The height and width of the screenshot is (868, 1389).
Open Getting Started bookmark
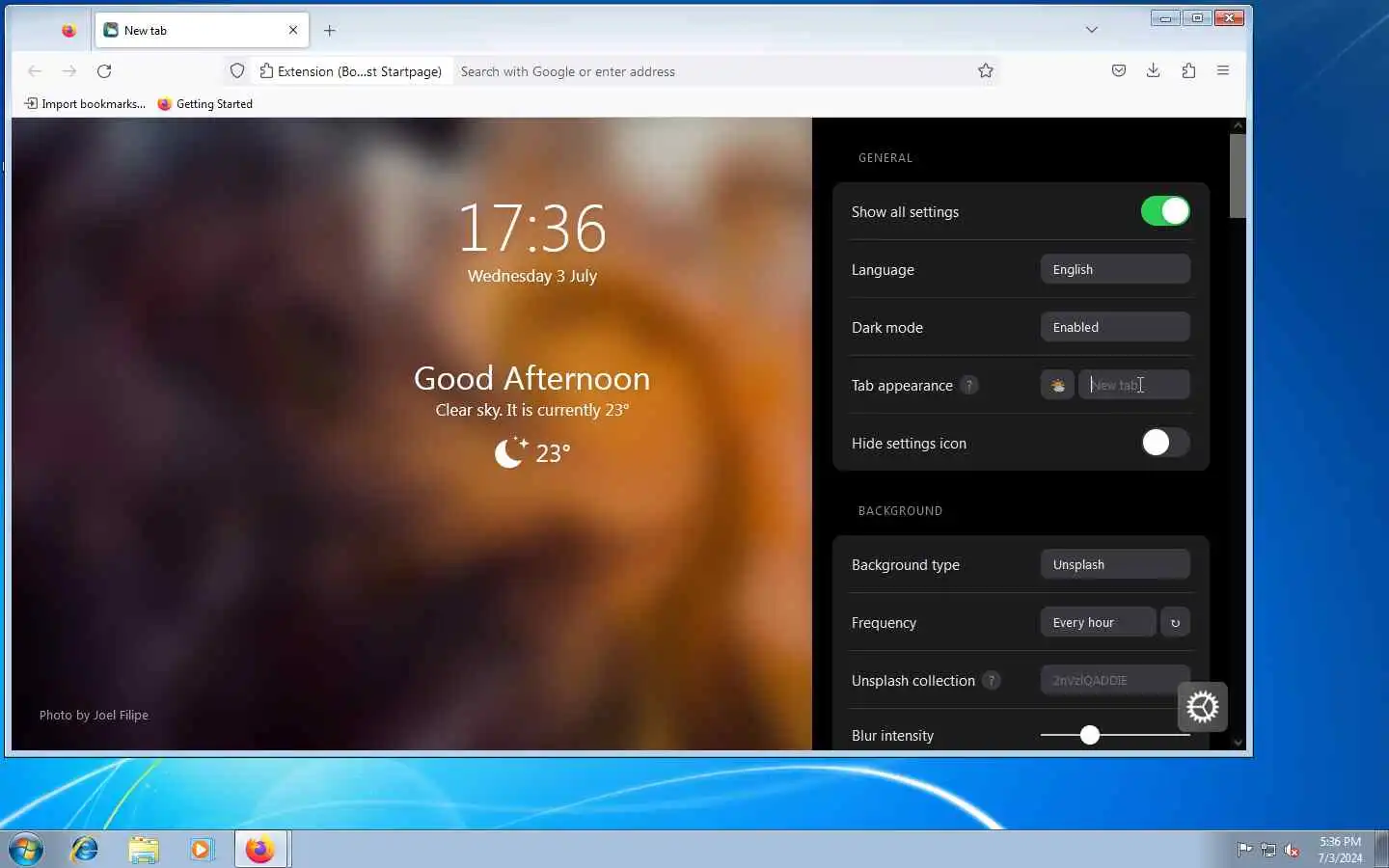tap(205, 104)
